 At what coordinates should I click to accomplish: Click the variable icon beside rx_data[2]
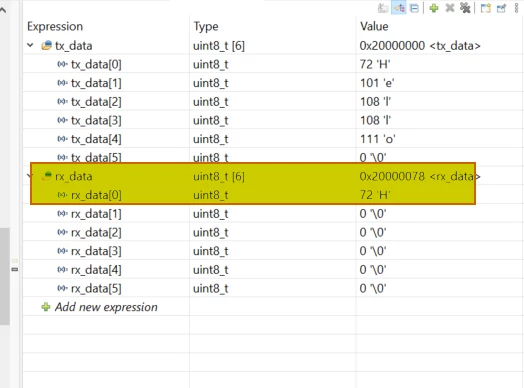(62, 232)
